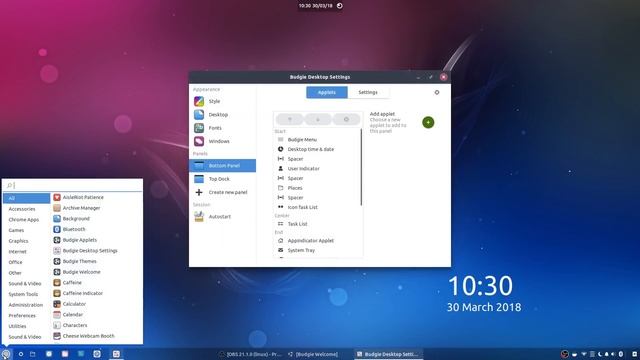Screen dimensions: 640x360
Task: Open the Windows settings section
Action: (222, 141)
